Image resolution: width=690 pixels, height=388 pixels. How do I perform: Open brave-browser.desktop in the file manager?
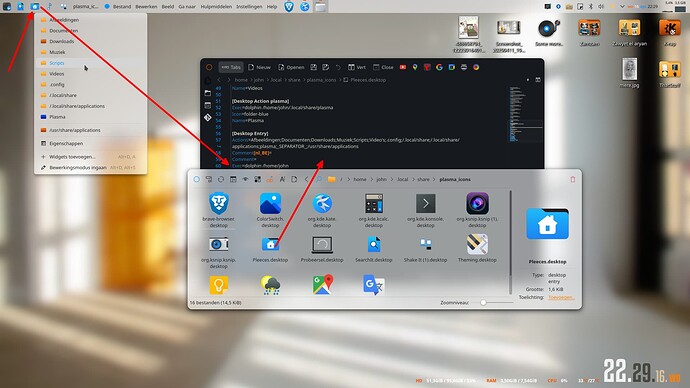[x=218, y=209]
